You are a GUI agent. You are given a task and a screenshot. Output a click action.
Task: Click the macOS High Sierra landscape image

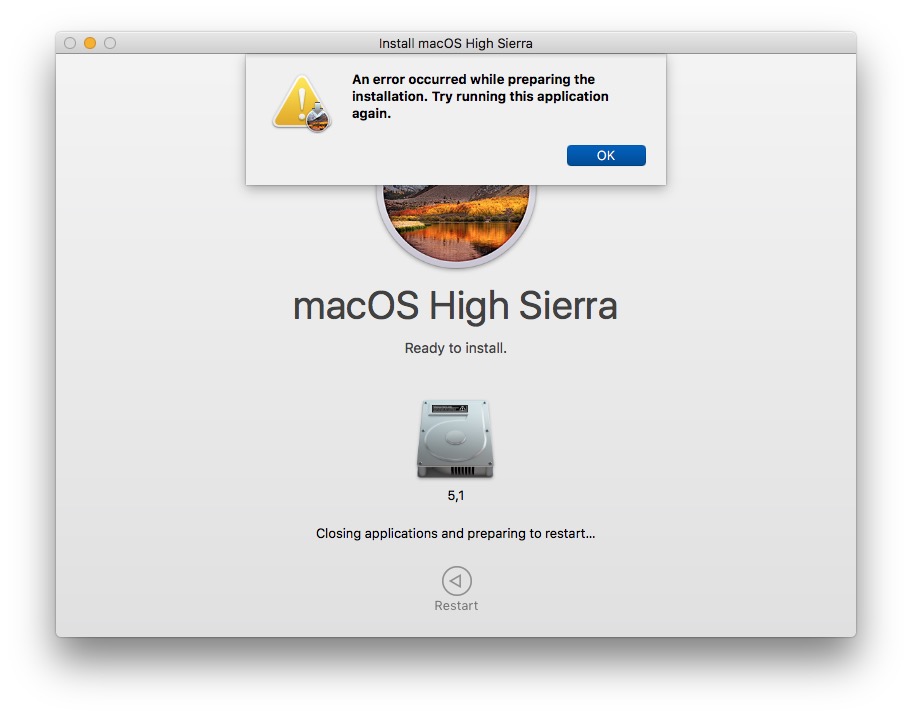click(455, 225)
